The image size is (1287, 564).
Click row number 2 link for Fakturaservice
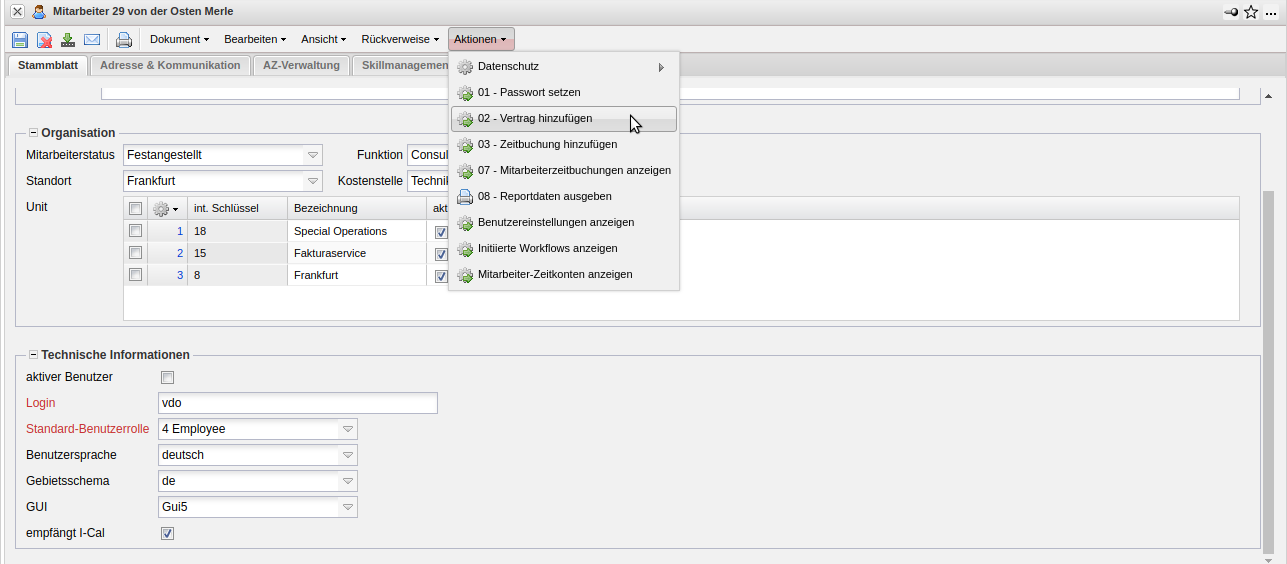pyautogui.click(x=180, y=253)
